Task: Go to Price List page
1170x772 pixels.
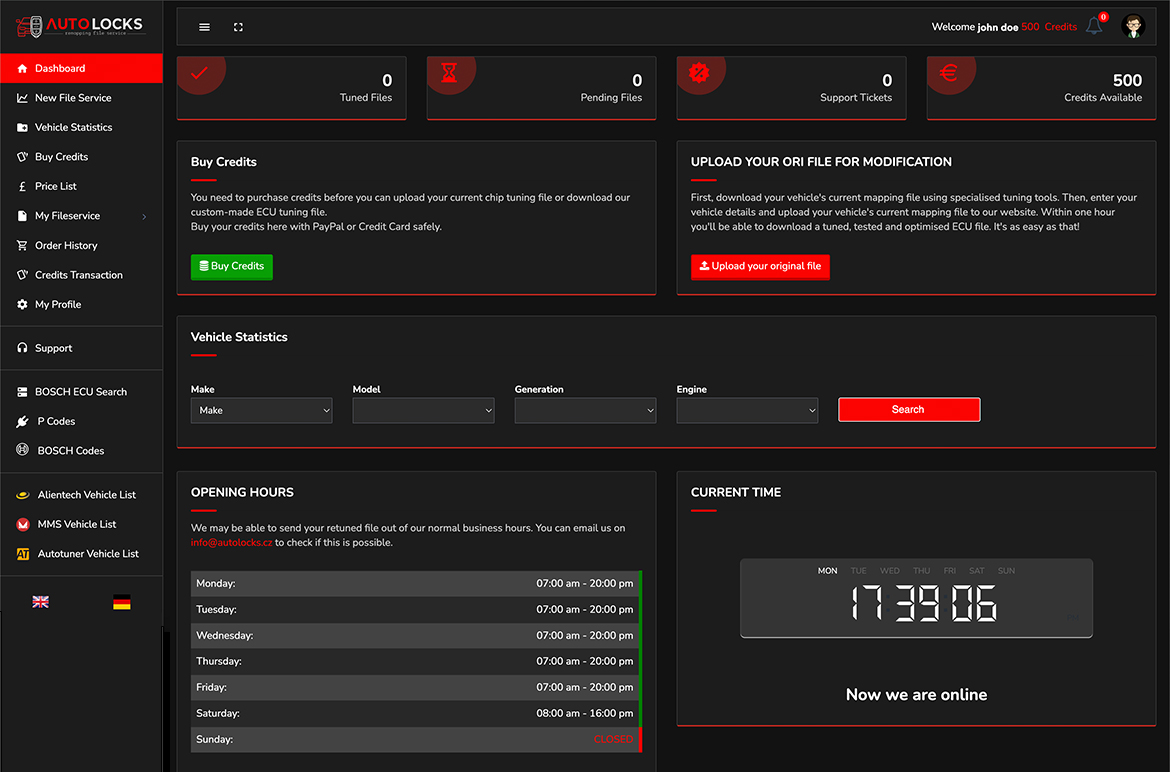Action: [56, 186]
